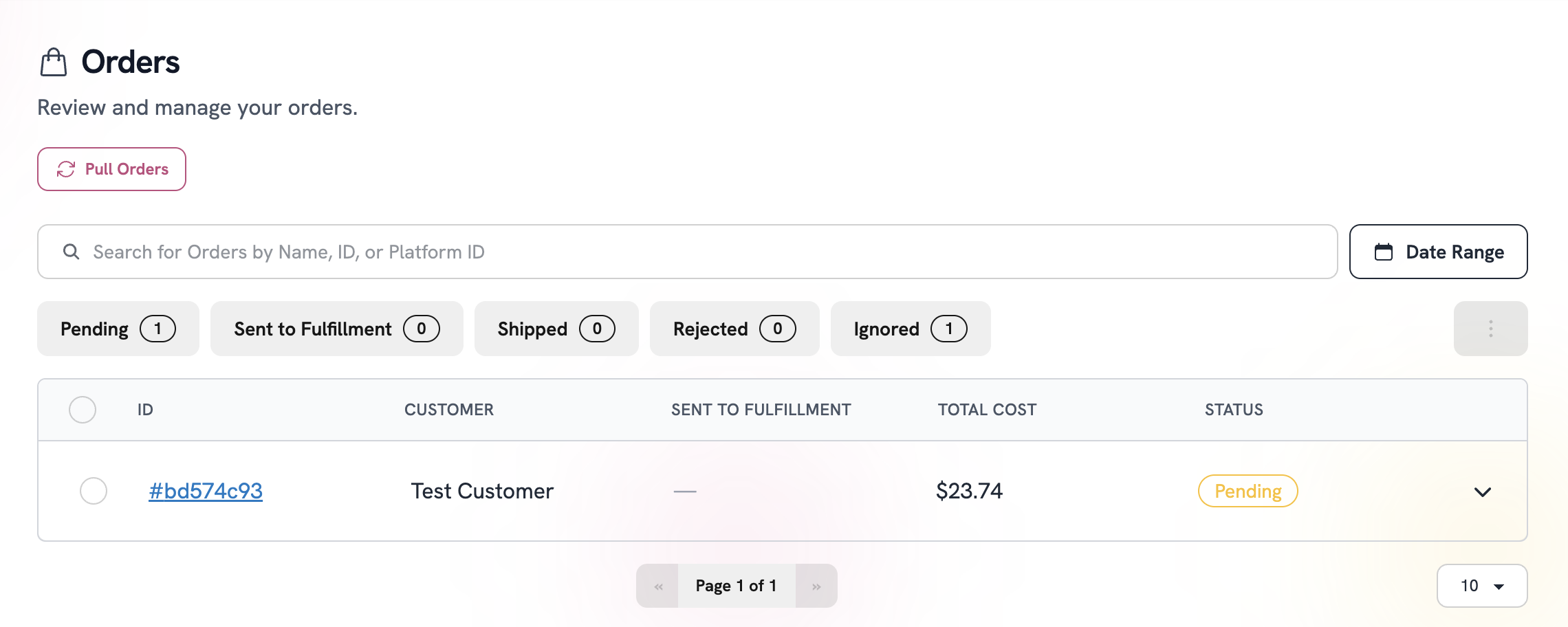
Task: Switch to the Ignored filter tab
Action: tap(909, 329)
